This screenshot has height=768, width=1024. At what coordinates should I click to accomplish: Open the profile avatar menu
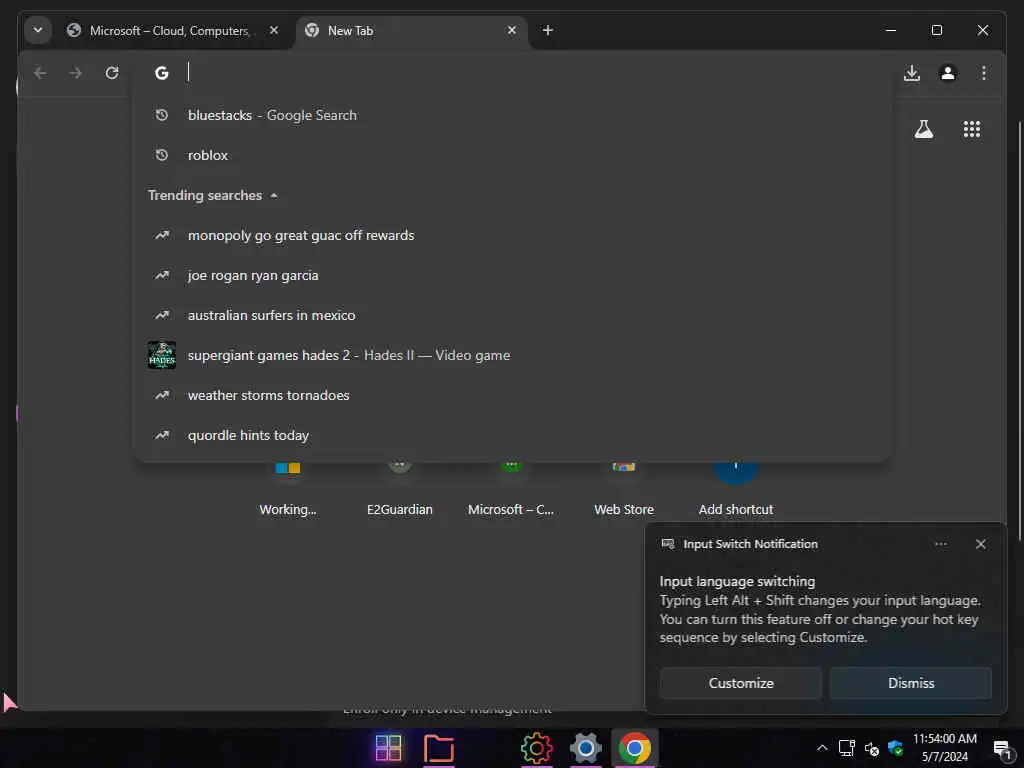[948, 72]
